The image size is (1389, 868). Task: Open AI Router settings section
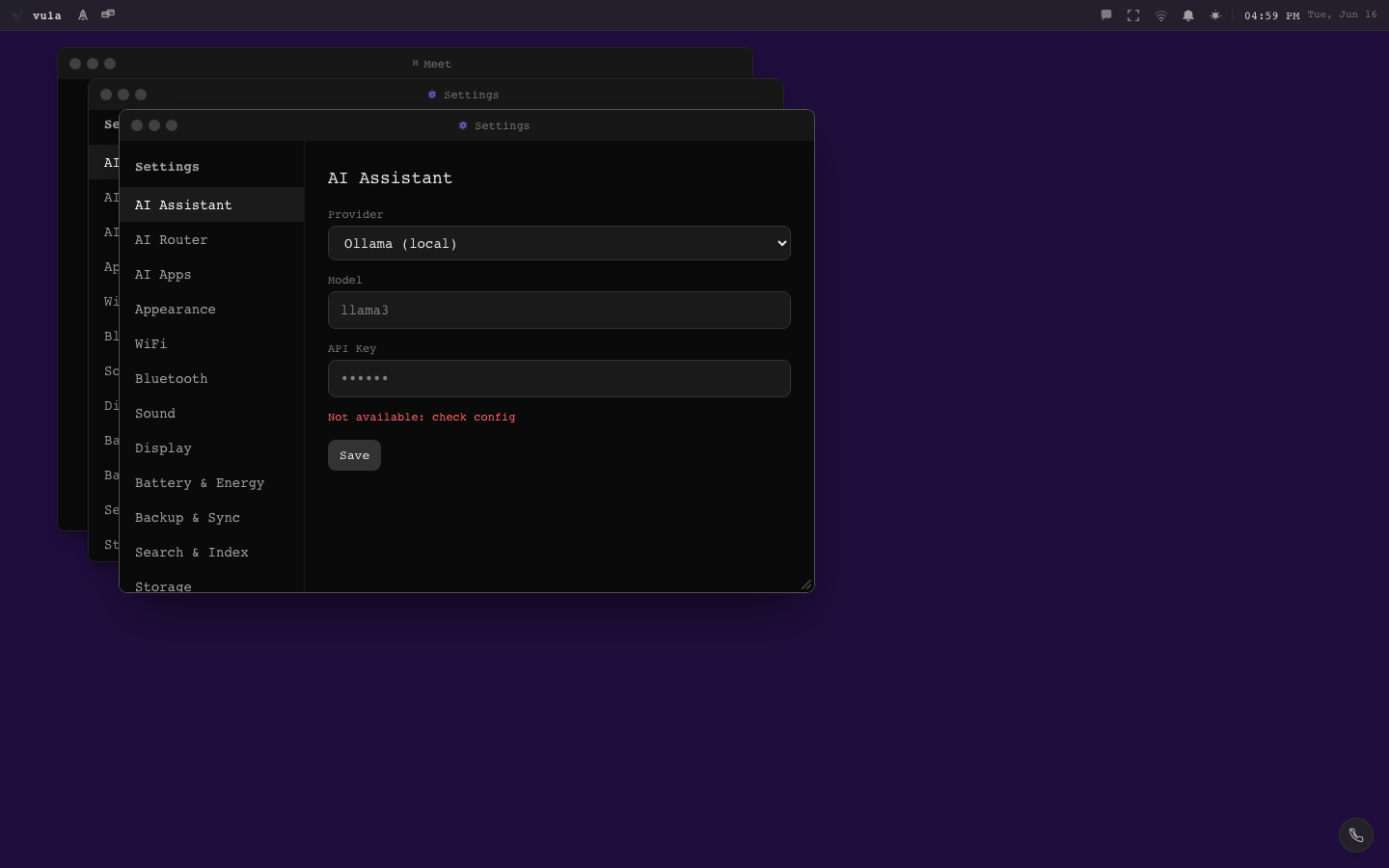[212, 239]
